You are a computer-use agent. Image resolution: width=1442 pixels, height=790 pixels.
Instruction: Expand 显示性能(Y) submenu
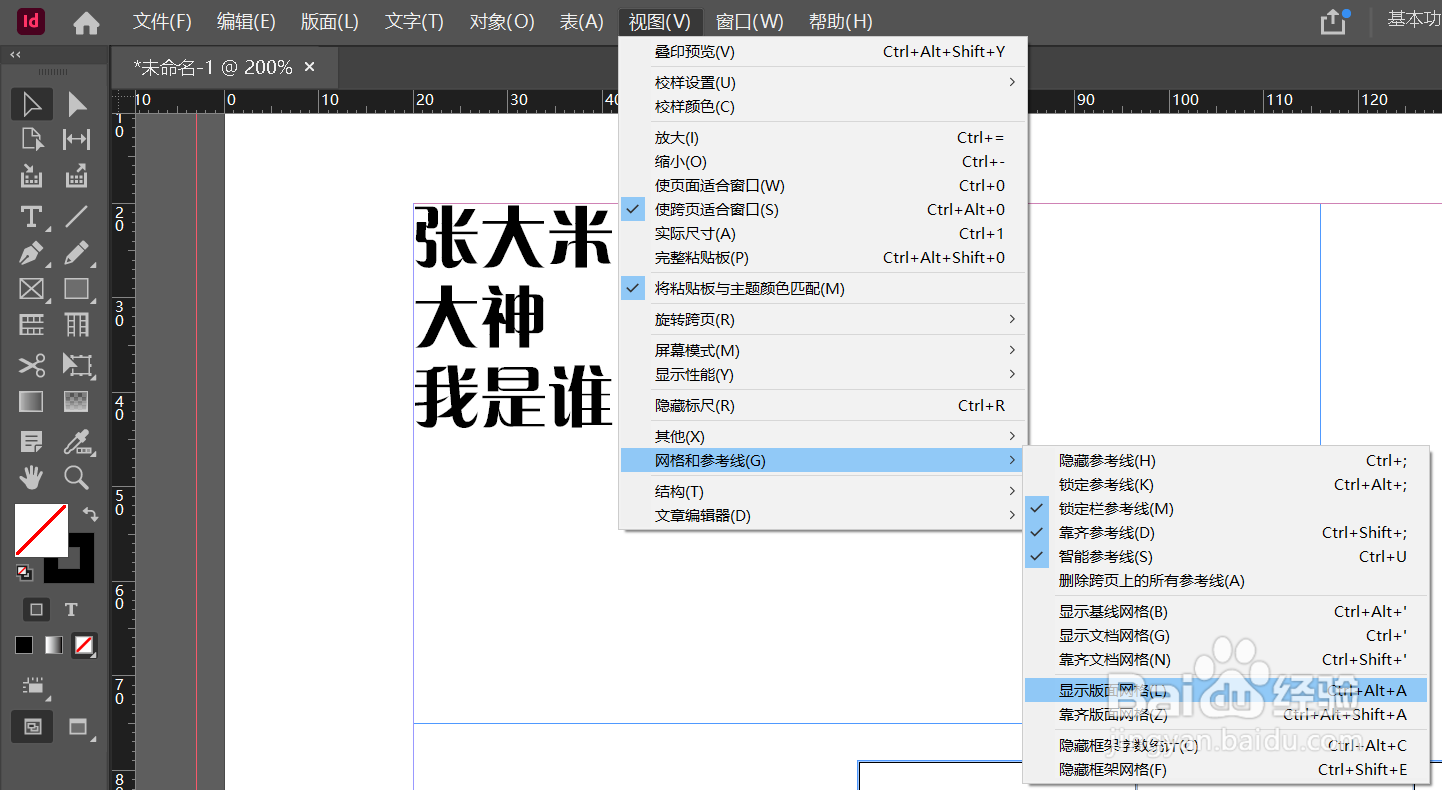pos(824,375)
